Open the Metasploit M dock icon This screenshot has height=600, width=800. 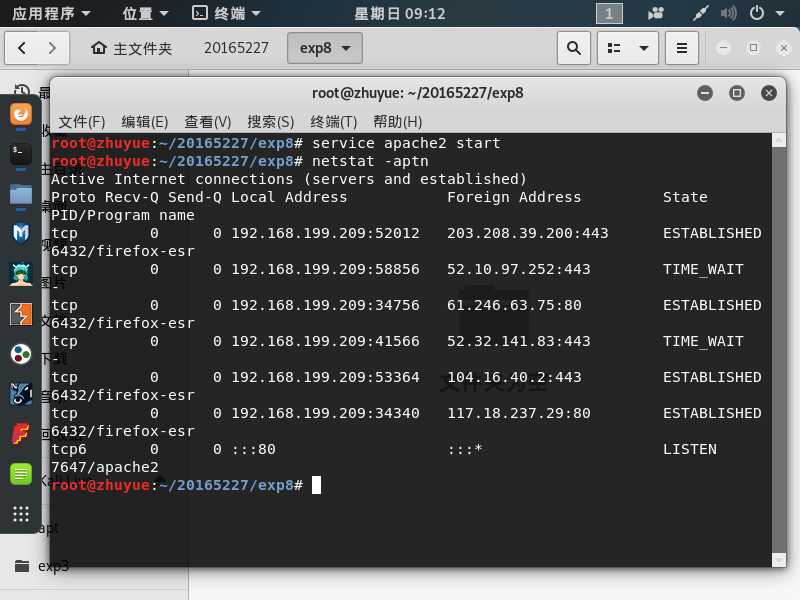[21, 234]
